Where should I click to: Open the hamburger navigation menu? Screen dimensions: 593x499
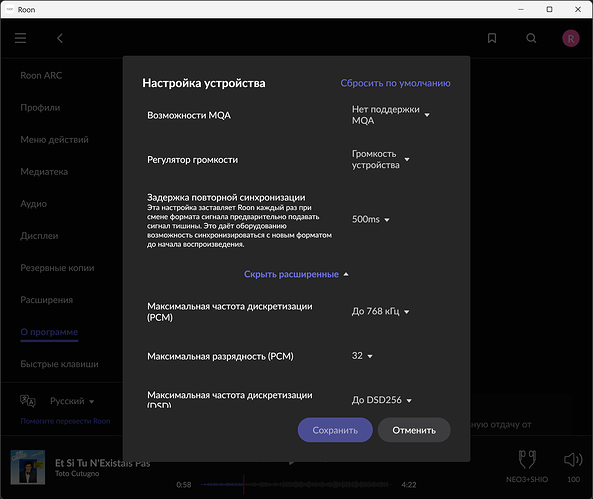coord(20,38)
